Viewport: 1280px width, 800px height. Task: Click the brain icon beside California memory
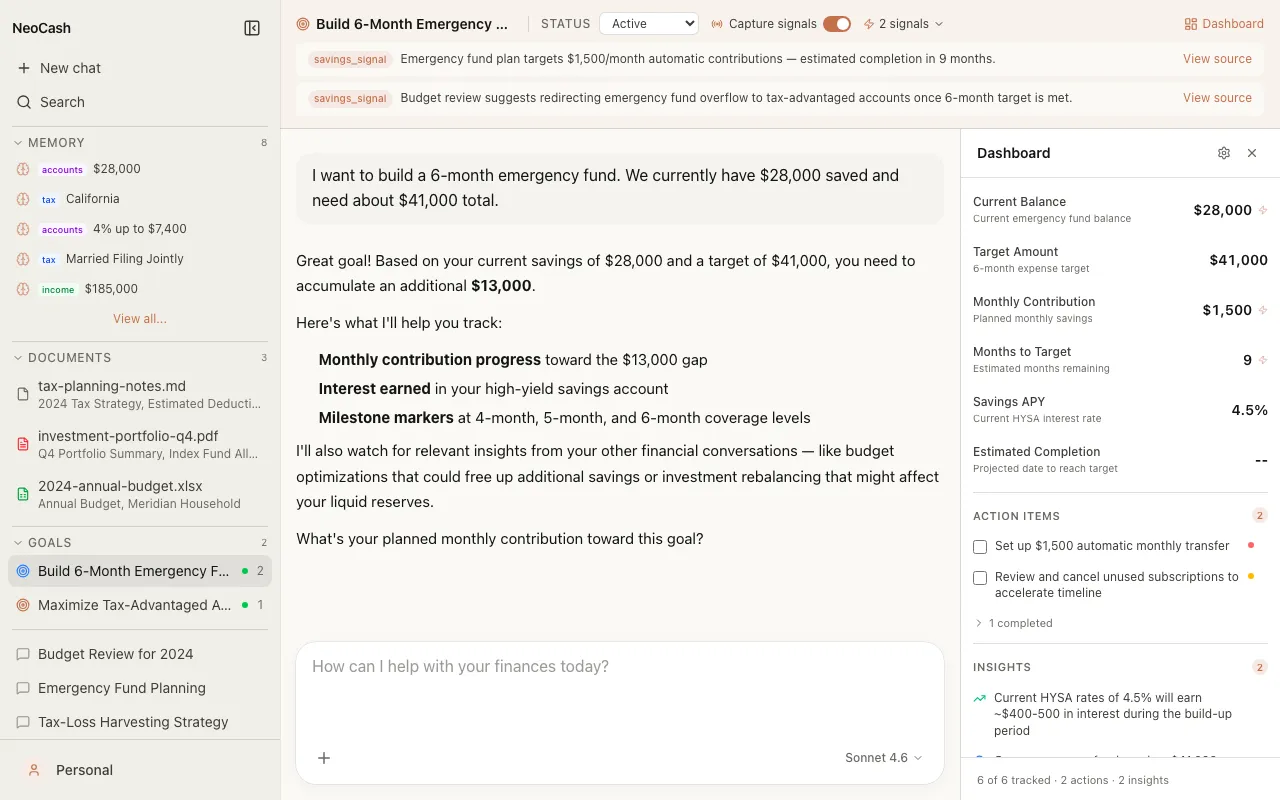coord(23,199)
